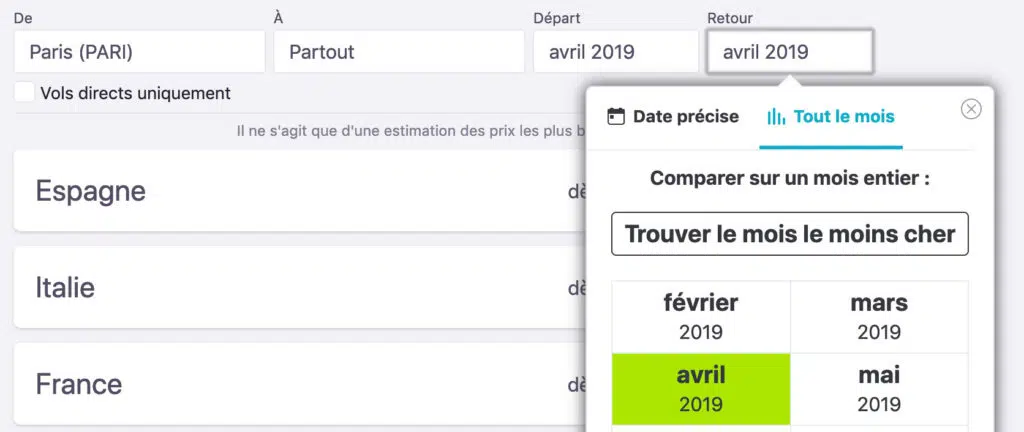This screenshot has width=1024, height=432.
Task: Close the date picker popup
Action: point(971,109)
